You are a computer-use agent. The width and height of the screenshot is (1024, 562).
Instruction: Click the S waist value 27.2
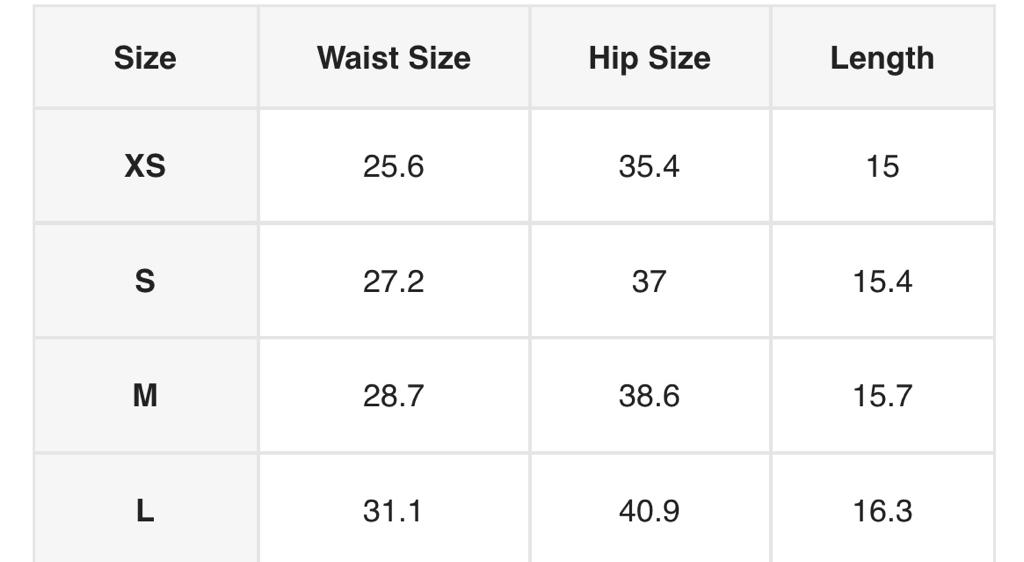pyautogui.click(x=394, y=281)
